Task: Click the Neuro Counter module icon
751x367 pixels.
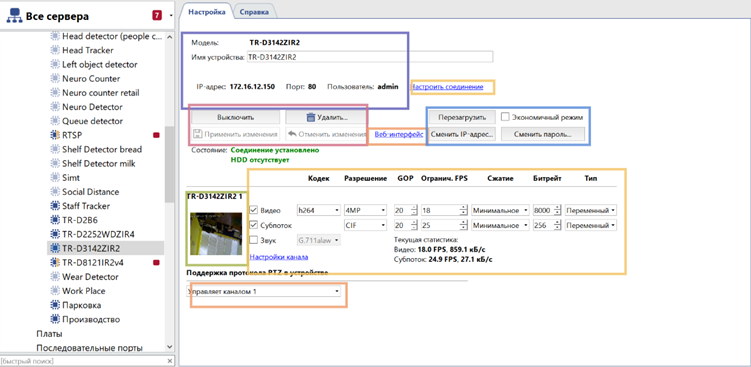Action: [55, 79]
